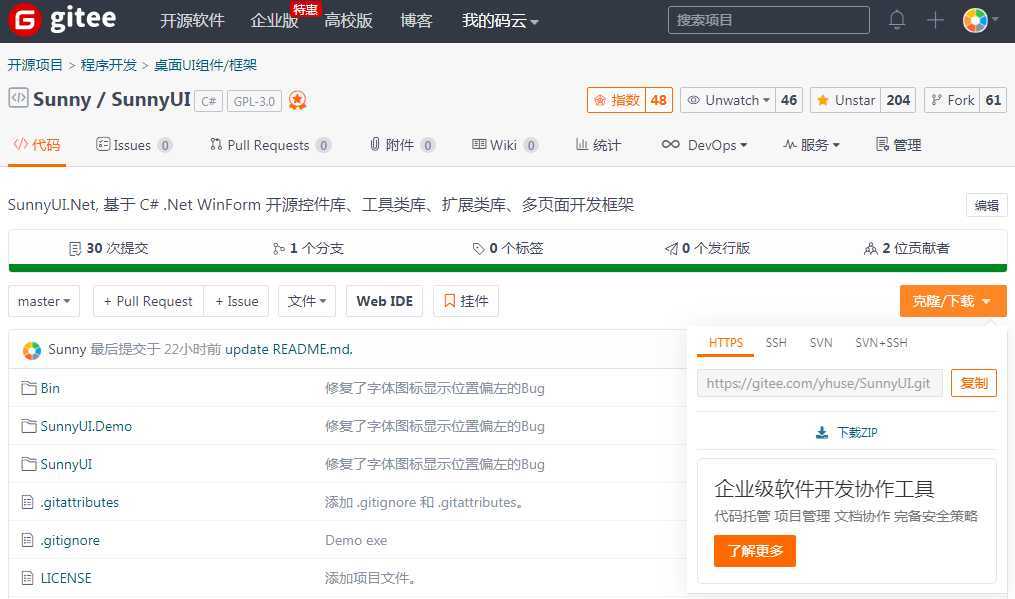Screen dimensions: 1015x599
Task: Click the bookmark icon in 挂件 button
Action: [x=449, y=301]
